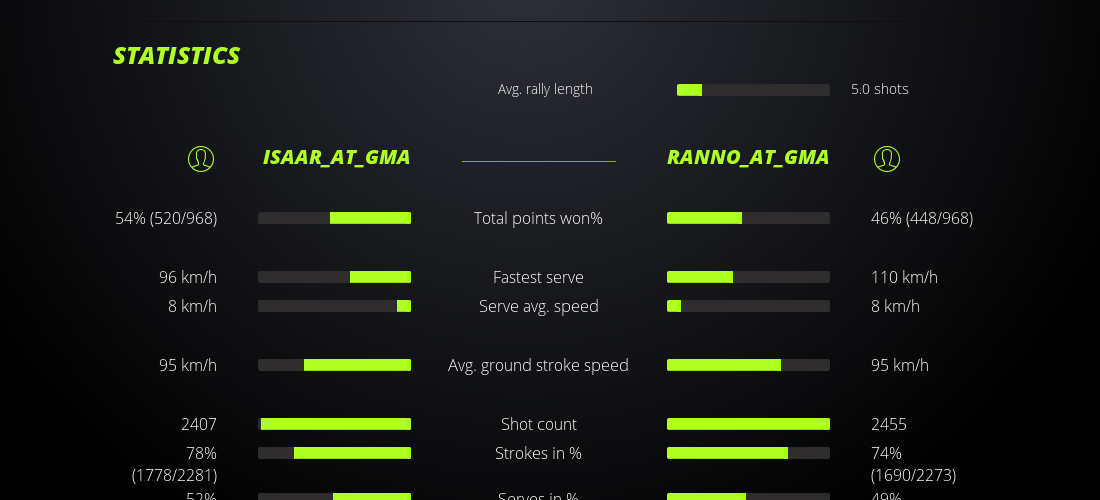Viewport: 1100px width, 500px height.
Task: Click the STATISTICS heading
Action: tap(177, 56)
